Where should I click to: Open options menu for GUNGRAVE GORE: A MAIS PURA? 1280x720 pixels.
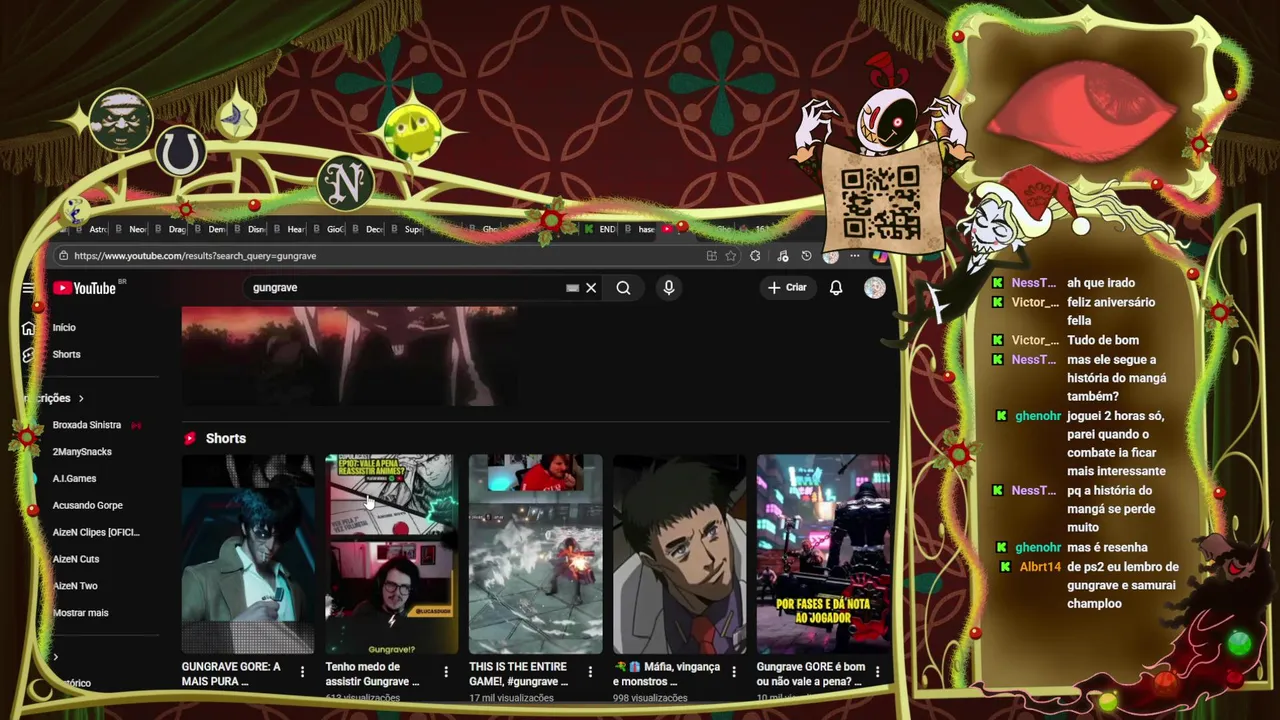click(x=302, y=672)
